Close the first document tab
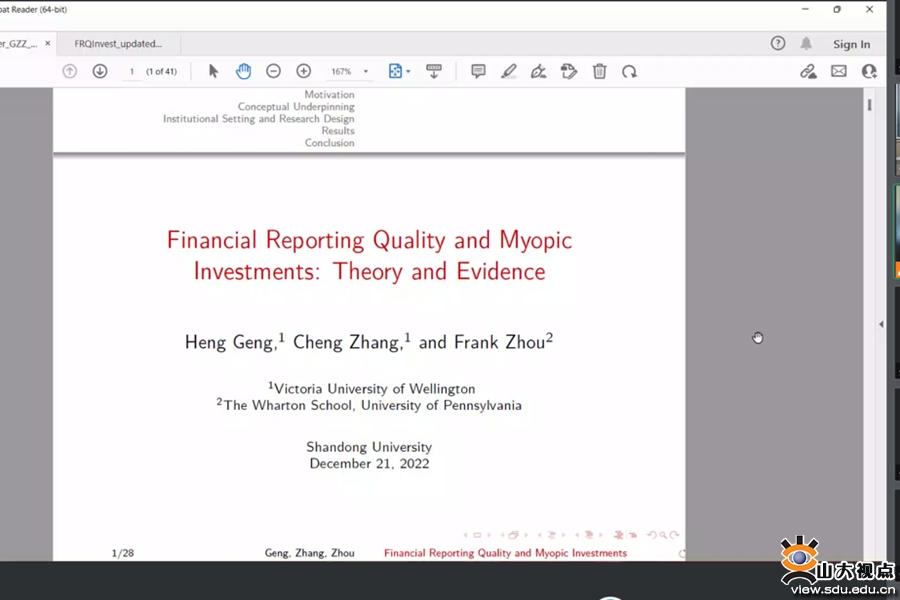The height and width of the screenshot is (600, 900). pos(48,43)
